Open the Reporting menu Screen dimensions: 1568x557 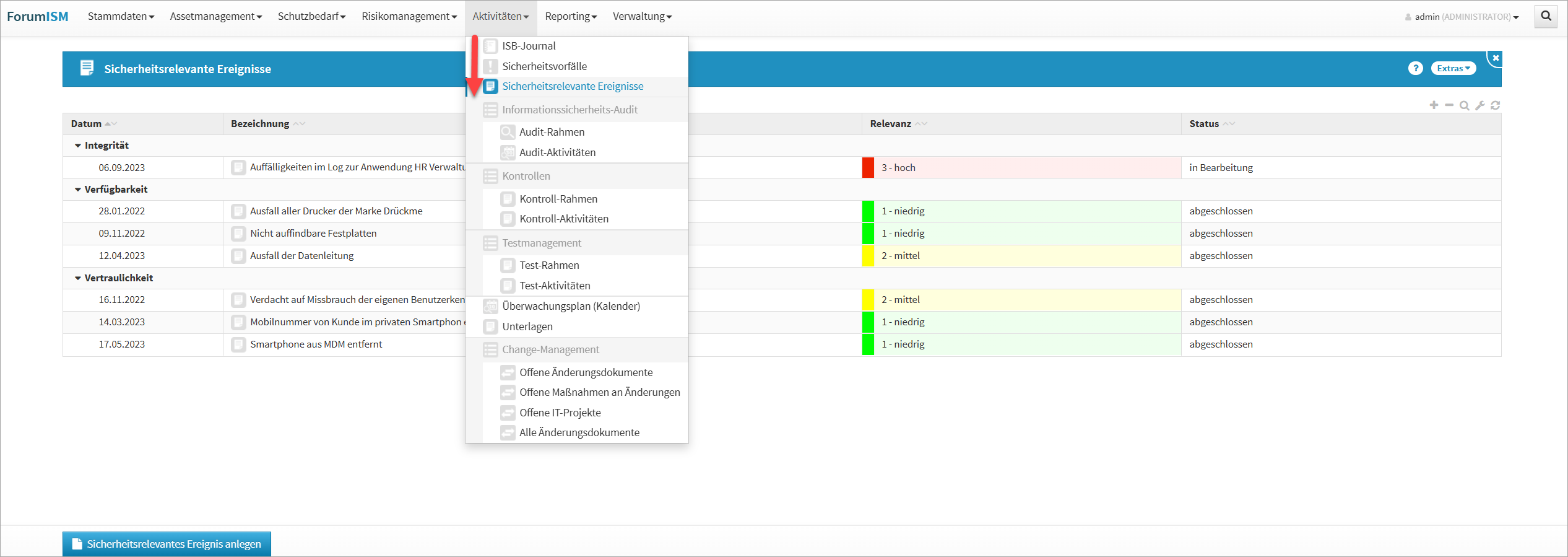[570, 16]
